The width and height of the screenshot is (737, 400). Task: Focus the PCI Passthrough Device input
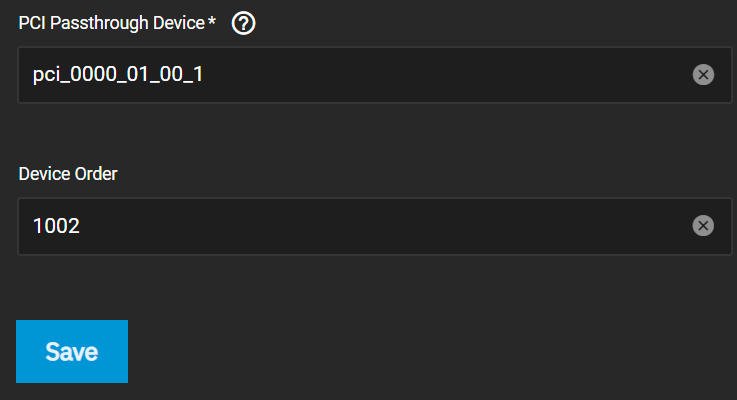(375, 75)
